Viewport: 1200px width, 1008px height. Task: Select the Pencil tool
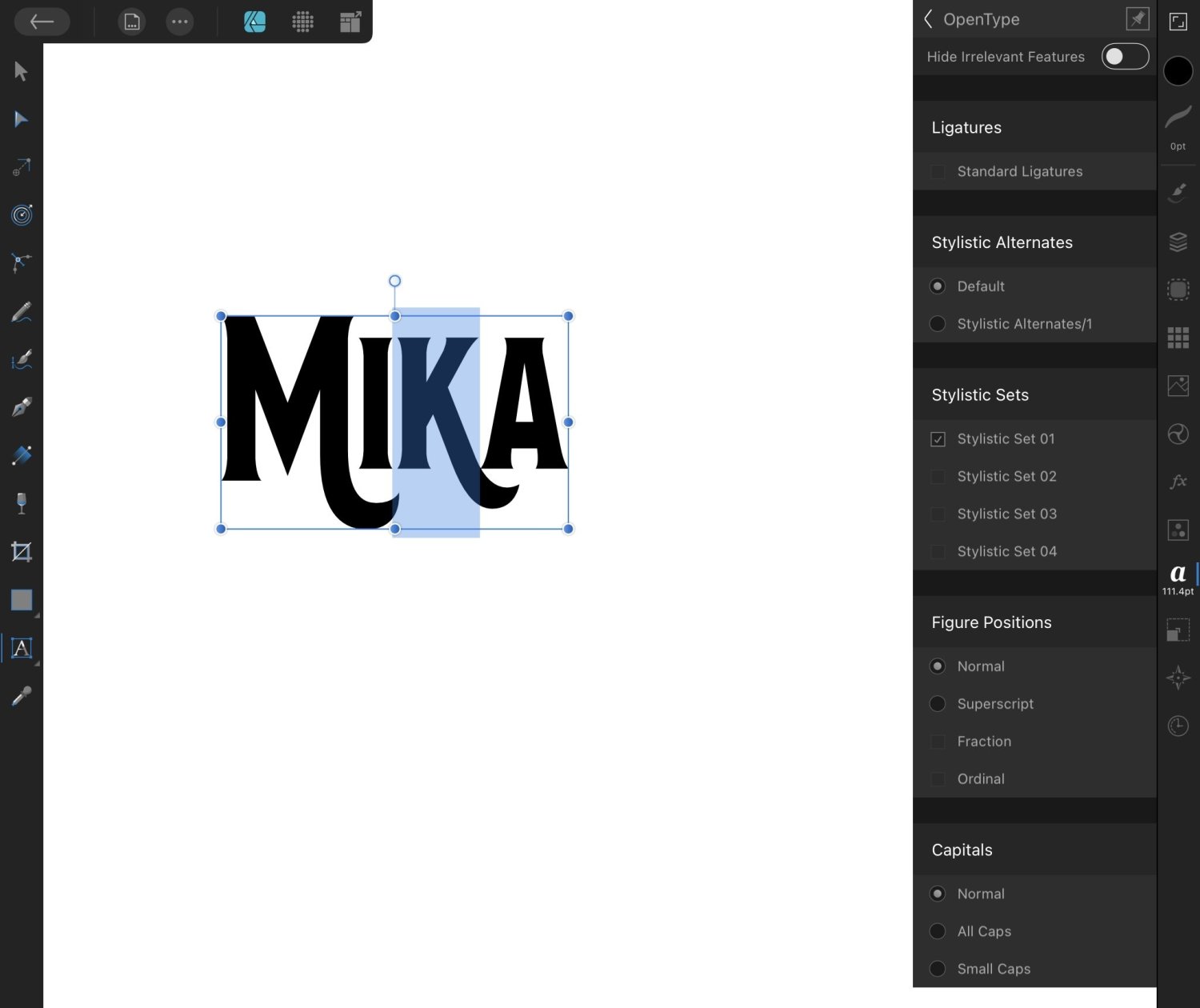22,311
